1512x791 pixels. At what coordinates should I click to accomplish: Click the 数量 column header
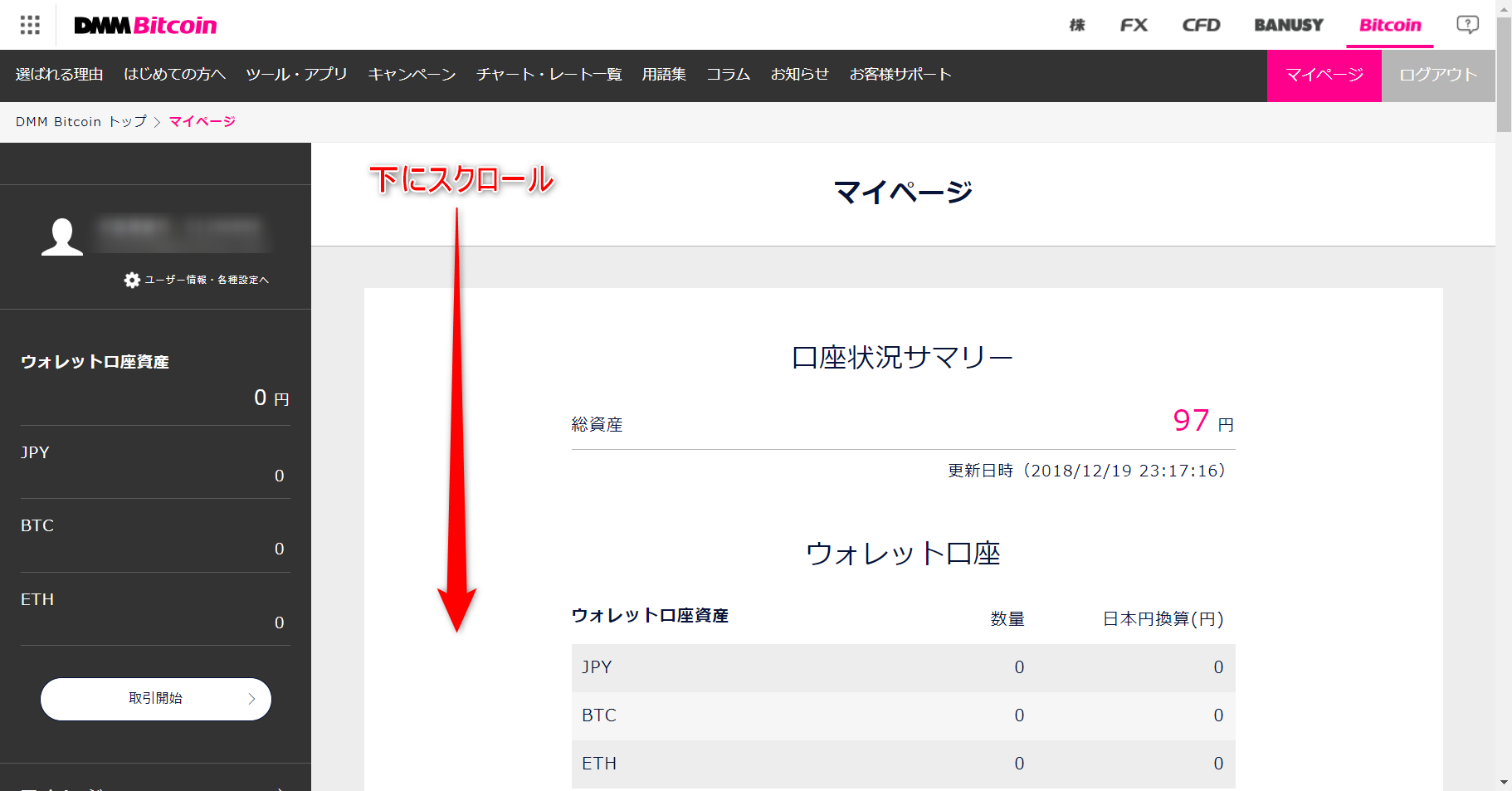tap(1007, 619)
